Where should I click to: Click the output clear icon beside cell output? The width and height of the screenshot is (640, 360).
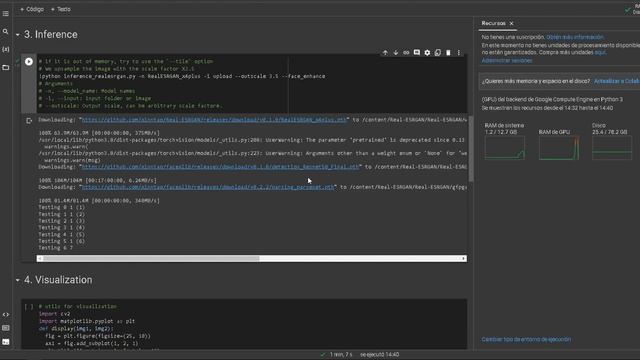pos(29,121)
